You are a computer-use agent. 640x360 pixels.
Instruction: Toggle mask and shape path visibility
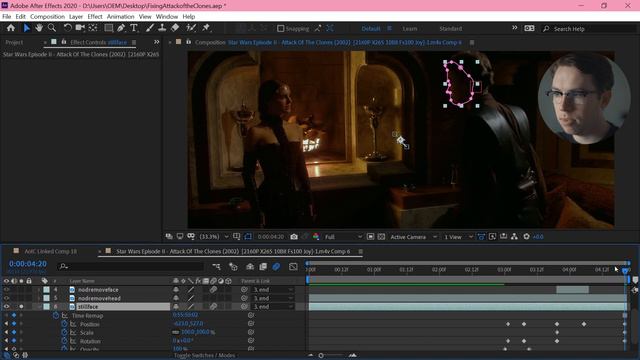click(x=248, y=237)
